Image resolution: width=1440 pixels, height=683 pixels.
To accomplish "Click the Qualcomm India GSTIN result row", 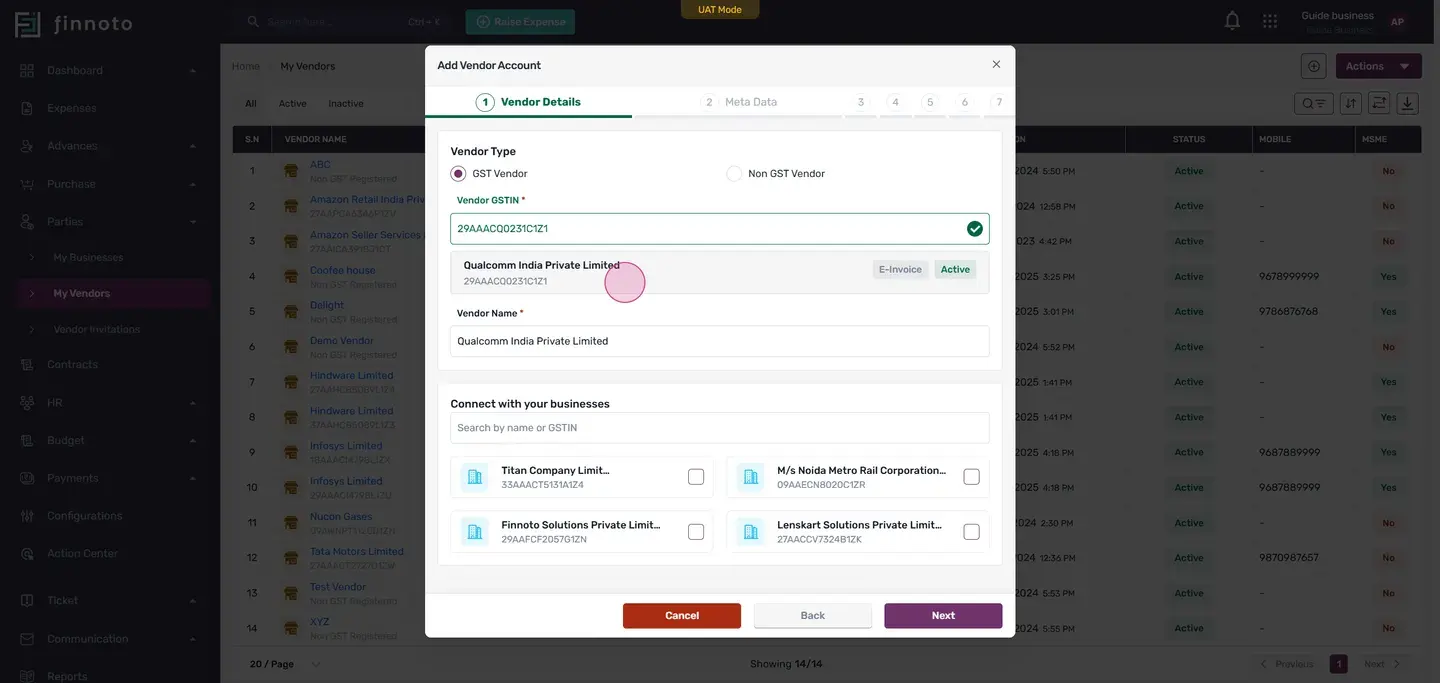I will point(720,273).
